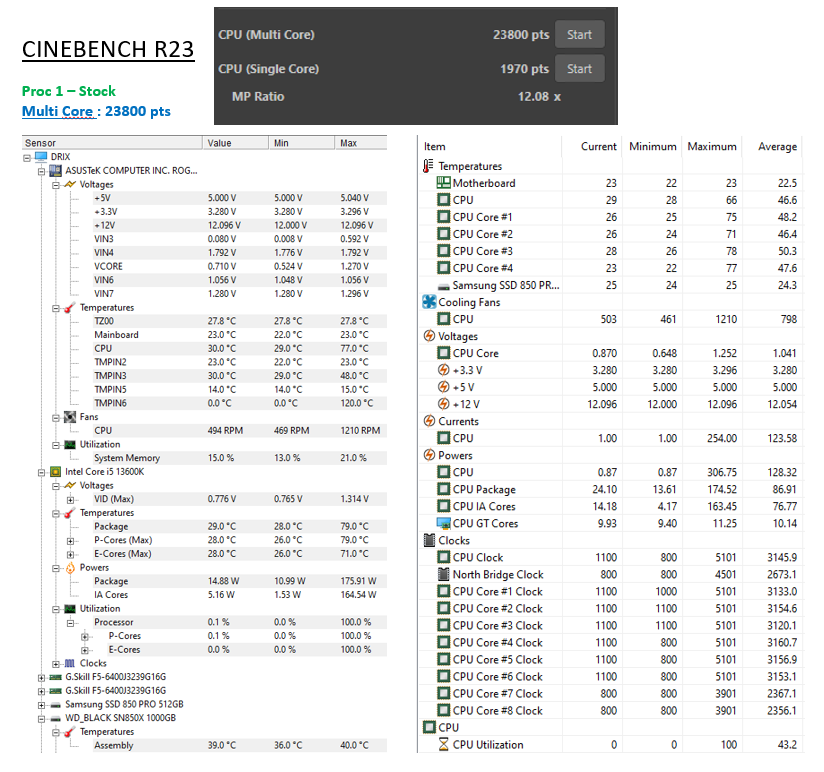Screen dimensions: 824x772
Task: Click the Maximum column header in right table
Action: (712, 147)
